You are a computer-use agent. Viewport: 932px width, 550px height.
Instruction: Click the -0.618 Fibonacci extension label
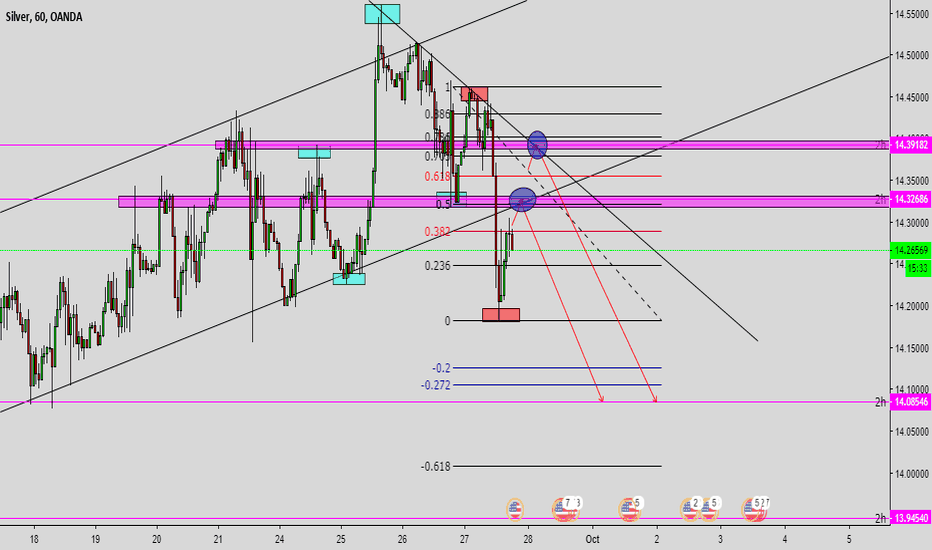pyautogui.click(x=436, y=467)
